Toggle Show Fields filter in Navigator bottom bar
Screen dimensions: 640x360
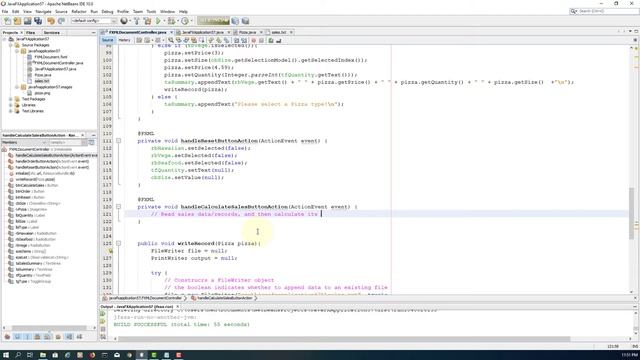coord(17,337)
